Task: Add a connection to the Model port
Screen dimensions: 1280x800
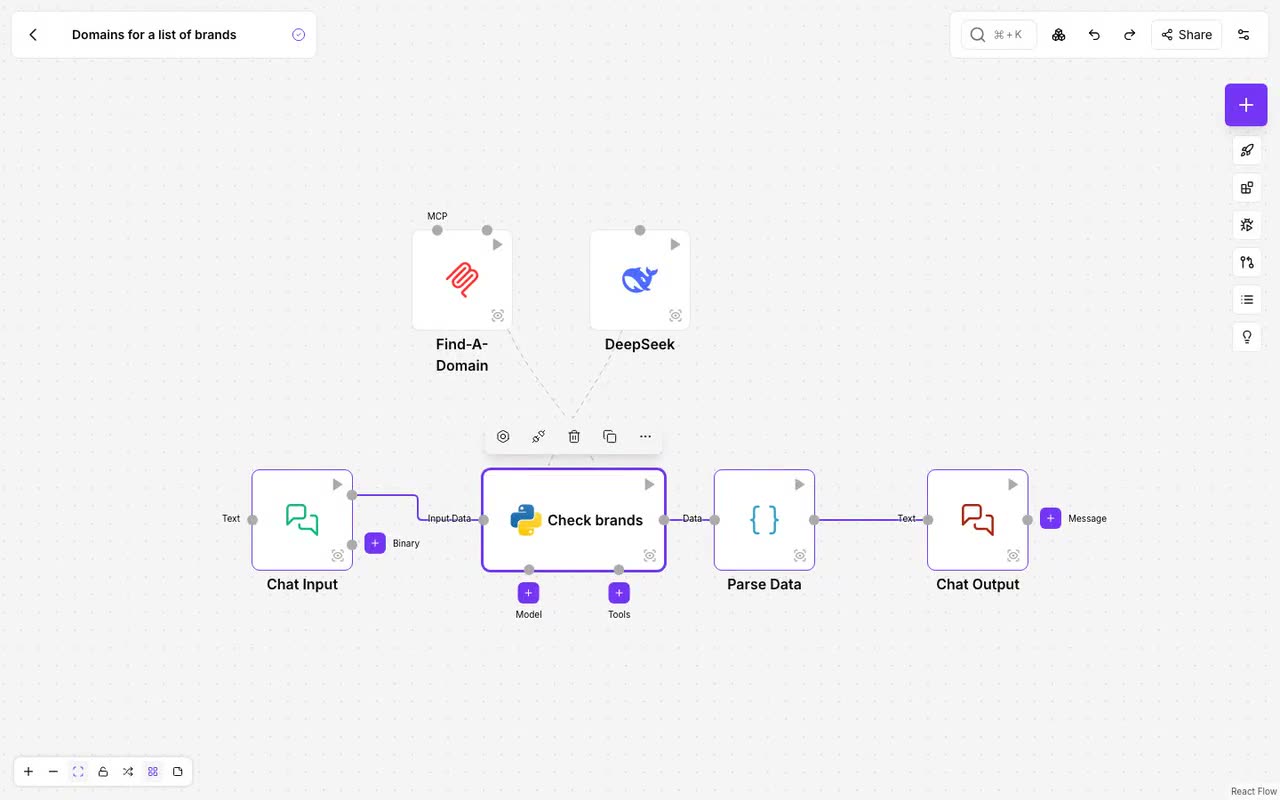Action: tap(529, 593)
